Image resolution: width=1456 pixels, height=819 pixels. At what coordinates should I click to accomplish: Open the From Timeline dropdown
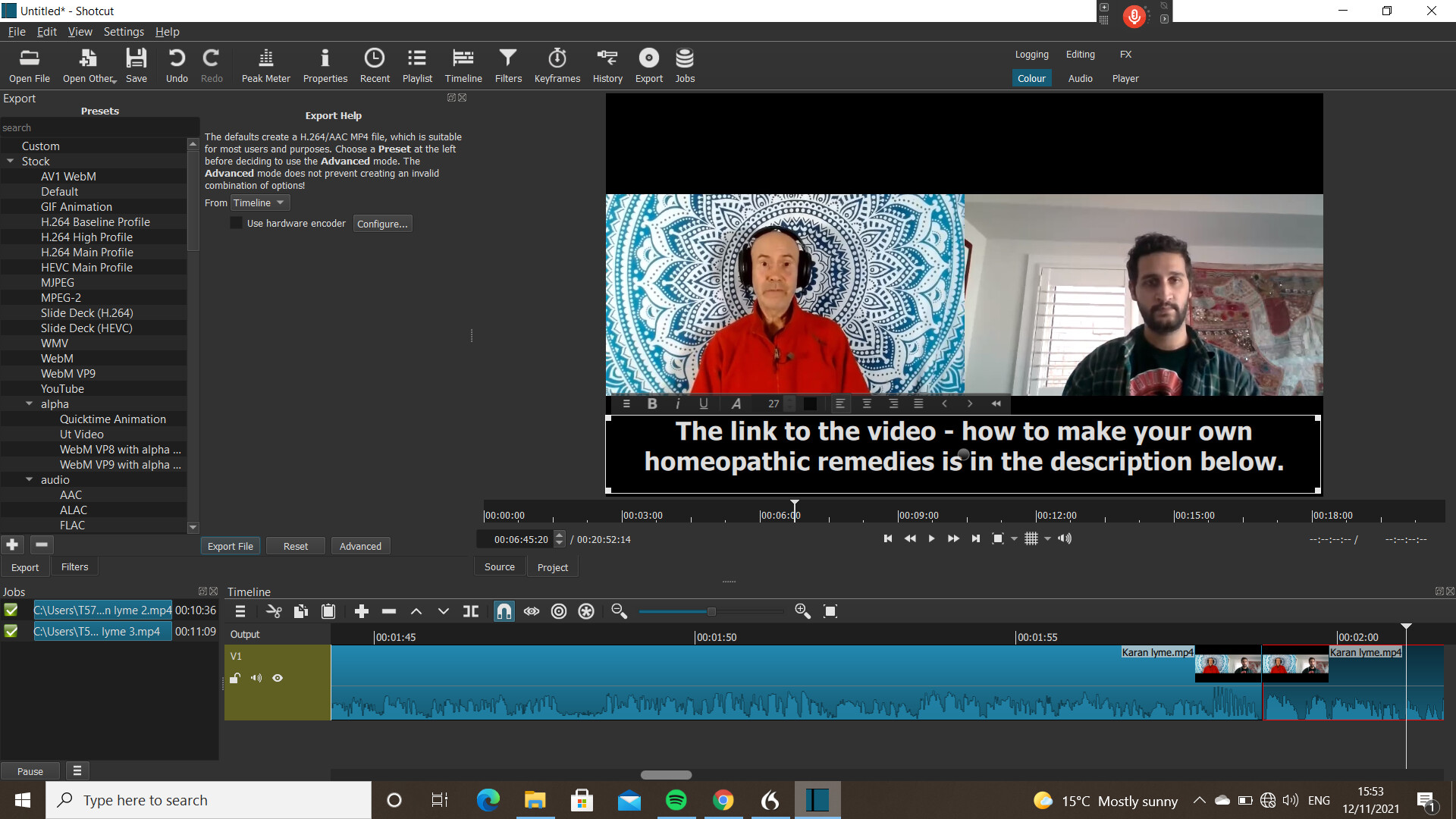pyautogui.click(x=259, y=203)
